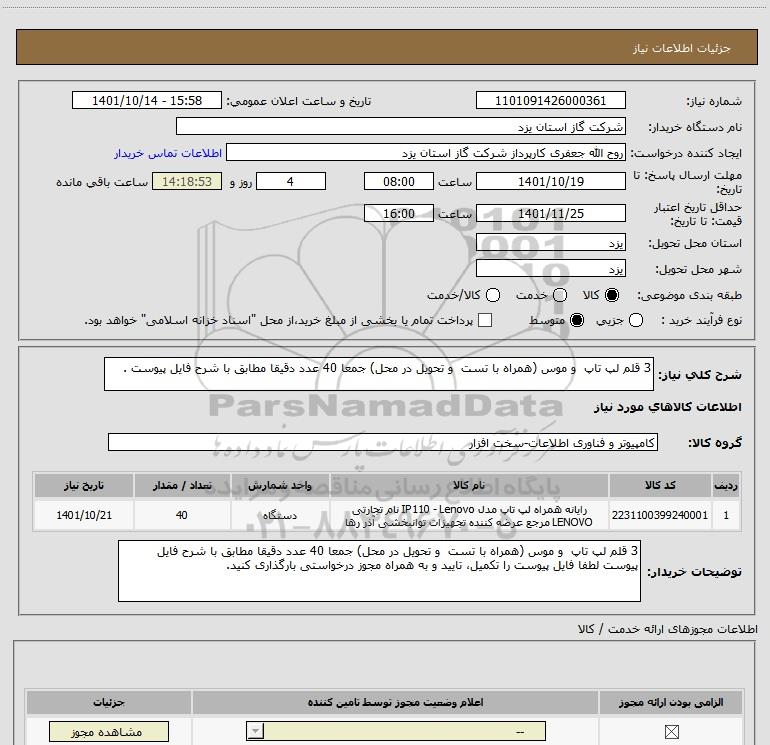
Task: Click the شرح کلی نیاز text box
Action: 379,374
